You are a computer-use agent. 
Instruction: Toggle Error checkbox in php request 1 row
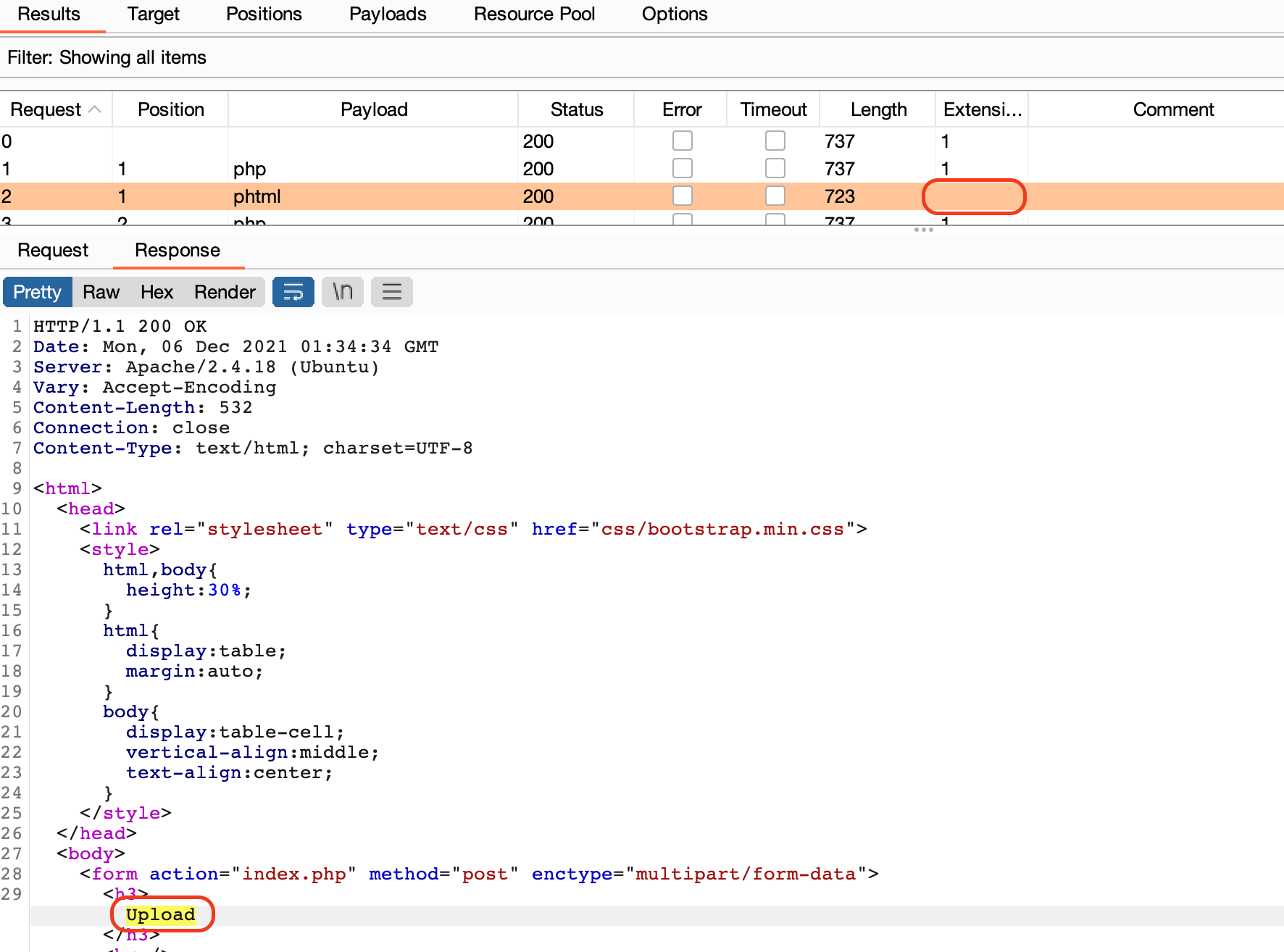click(x=683, y=168)
